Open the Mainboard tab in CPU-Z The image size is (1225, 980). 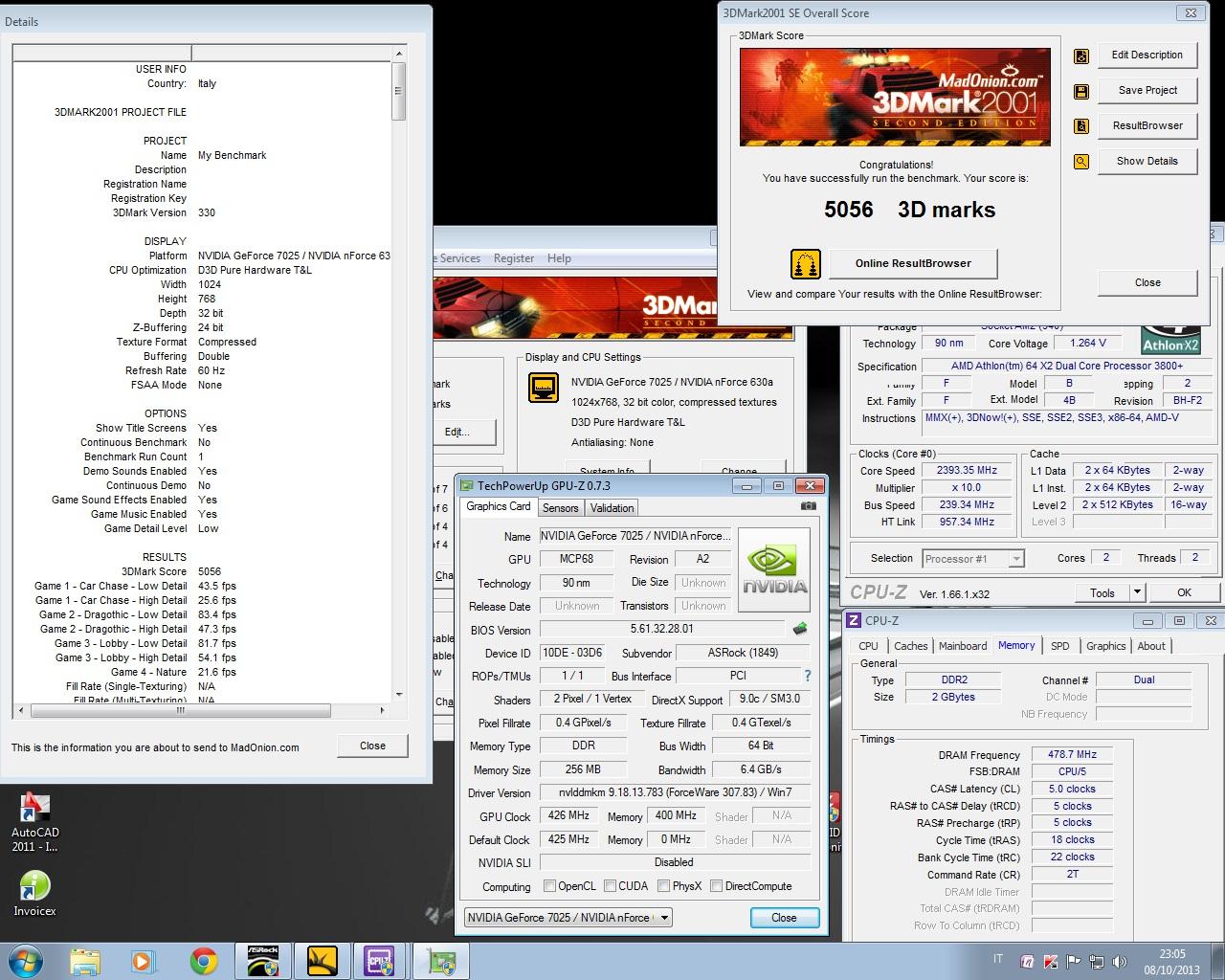tap(963, 646)
